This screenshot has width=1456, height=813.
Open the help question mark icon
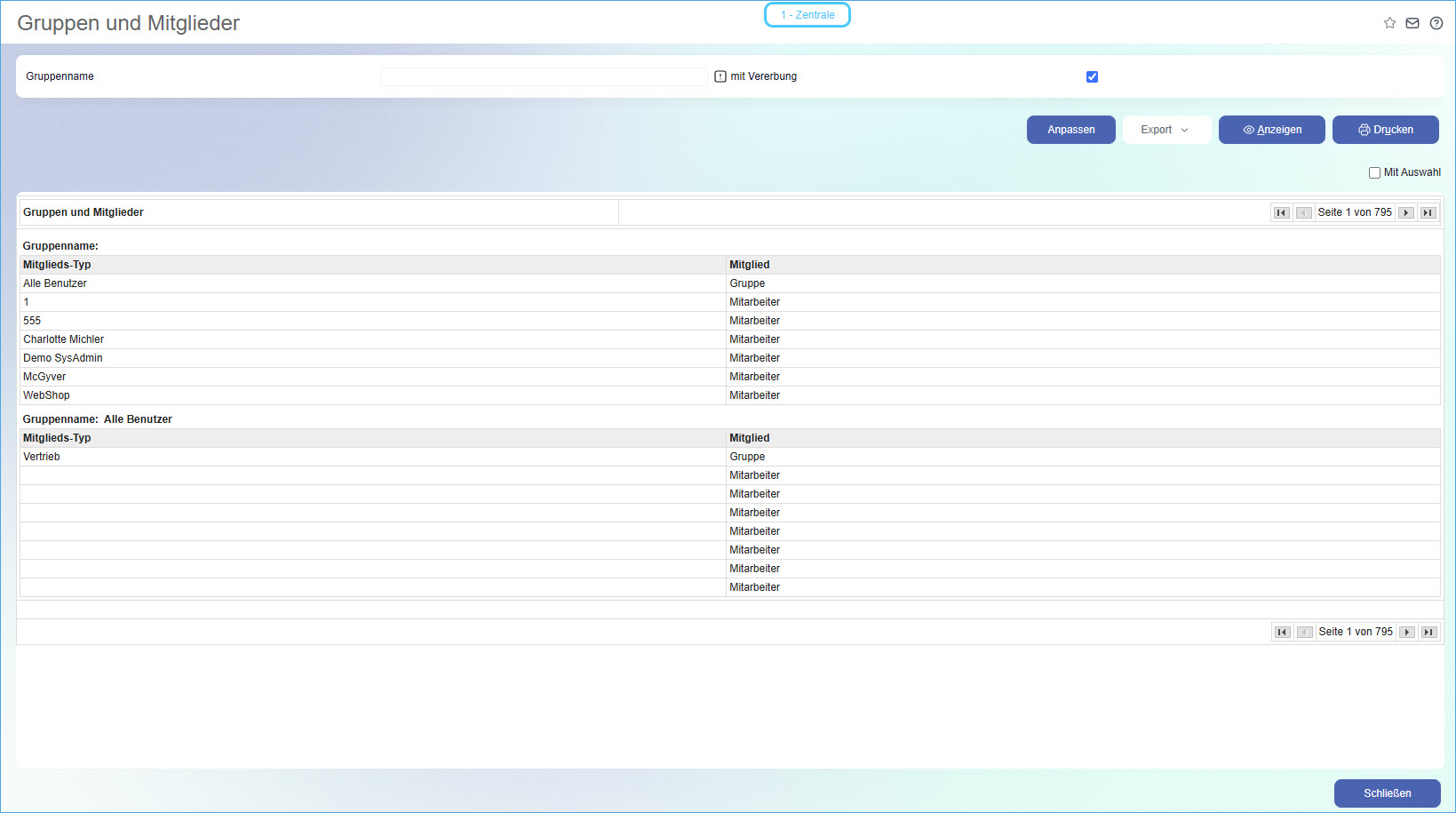click(1436, 23)
